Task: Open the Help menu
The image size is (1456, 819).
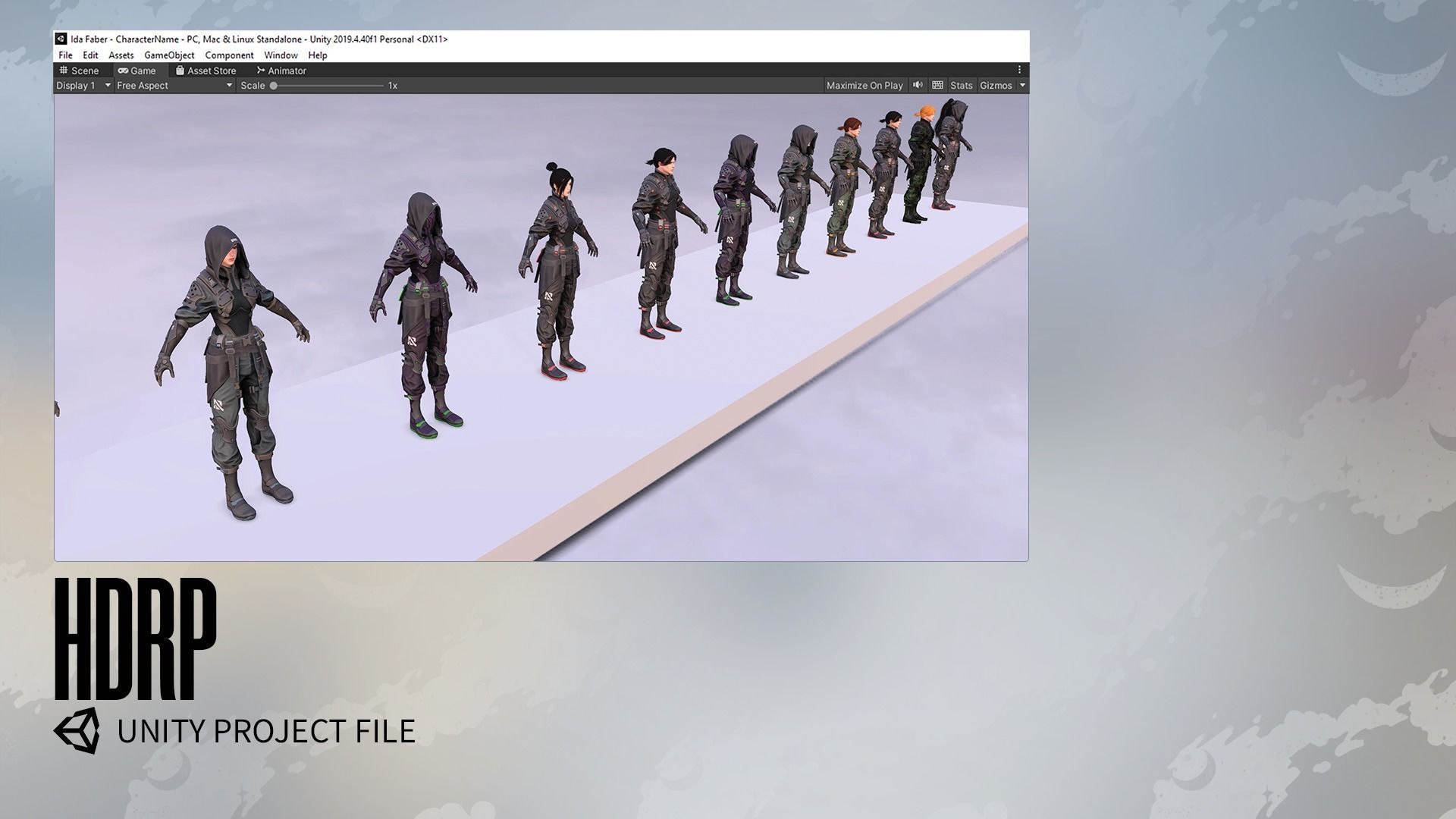Action: (318, 55)
